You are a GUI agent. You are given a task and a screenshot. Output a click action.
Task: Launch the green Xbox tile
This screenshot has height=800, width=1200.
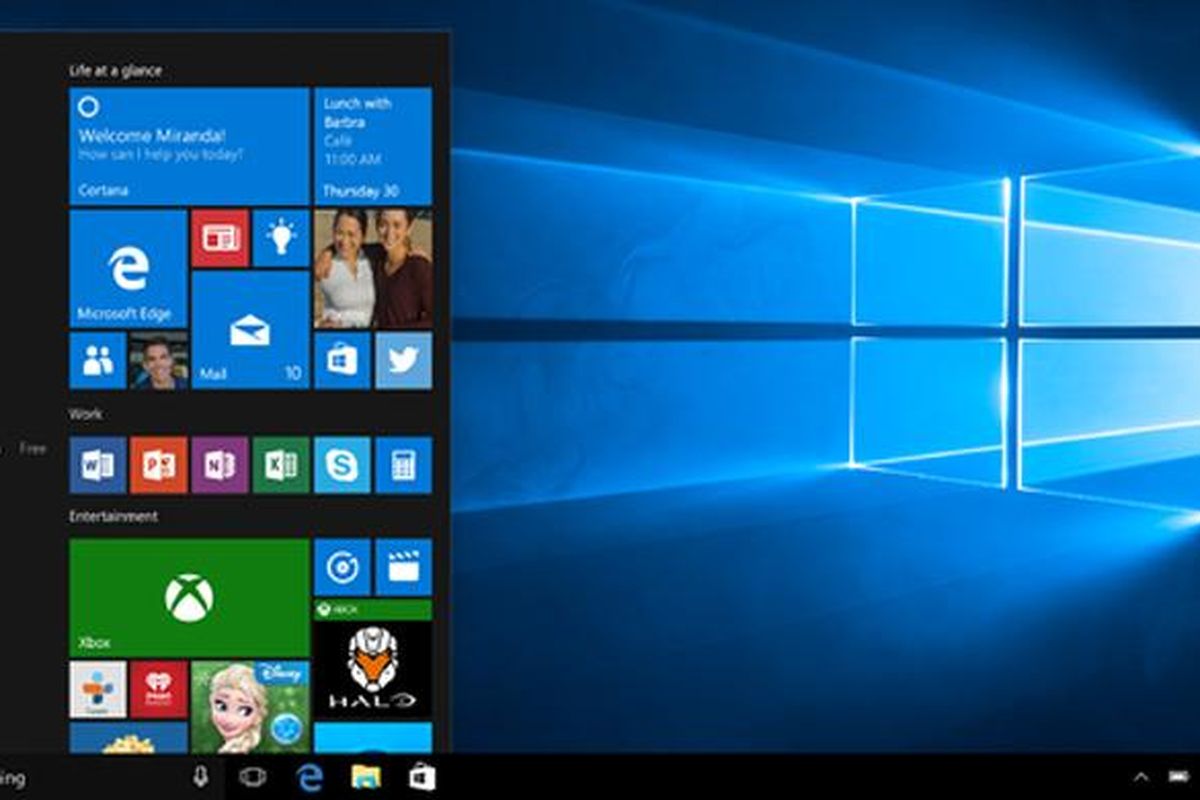(x=189, y=597)
